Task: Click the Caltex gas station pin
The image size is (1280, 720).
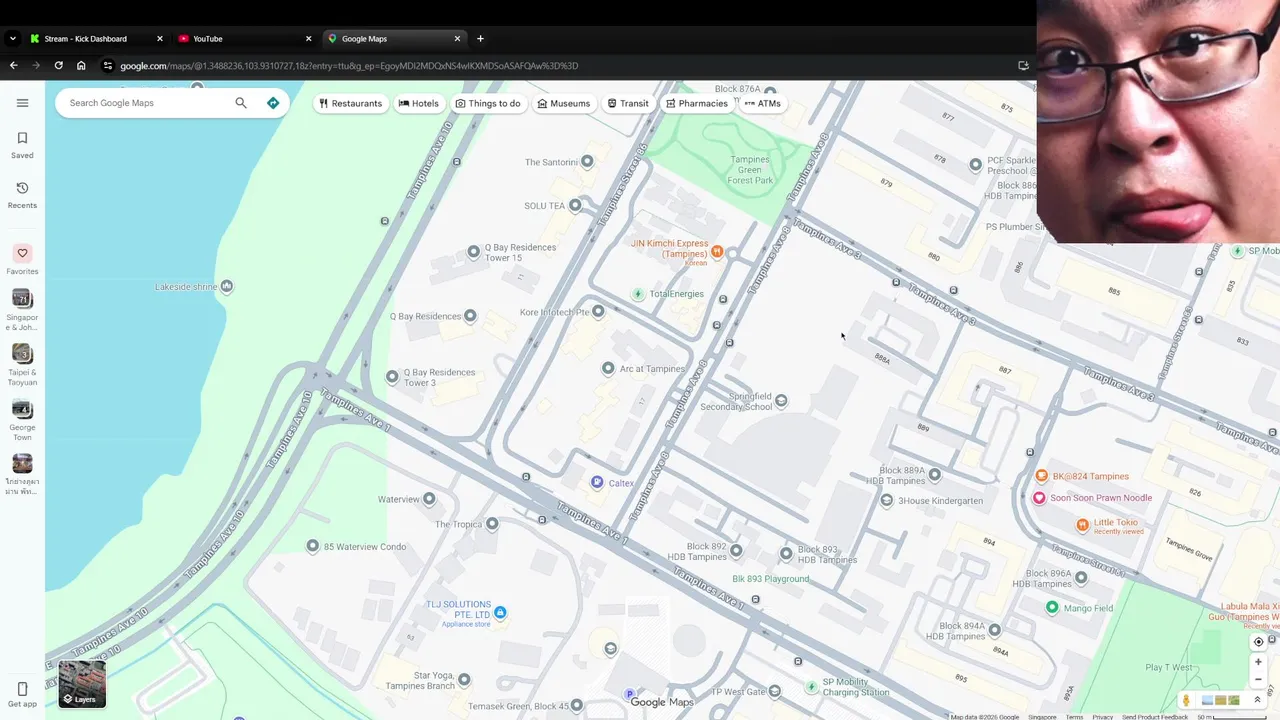Action: [x=597, y=483]
